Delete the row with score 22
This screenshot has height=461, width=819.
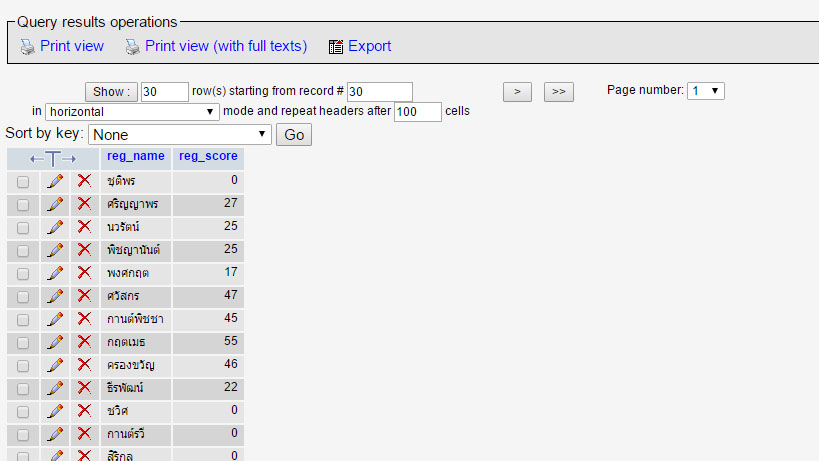(x=84, y=387)
